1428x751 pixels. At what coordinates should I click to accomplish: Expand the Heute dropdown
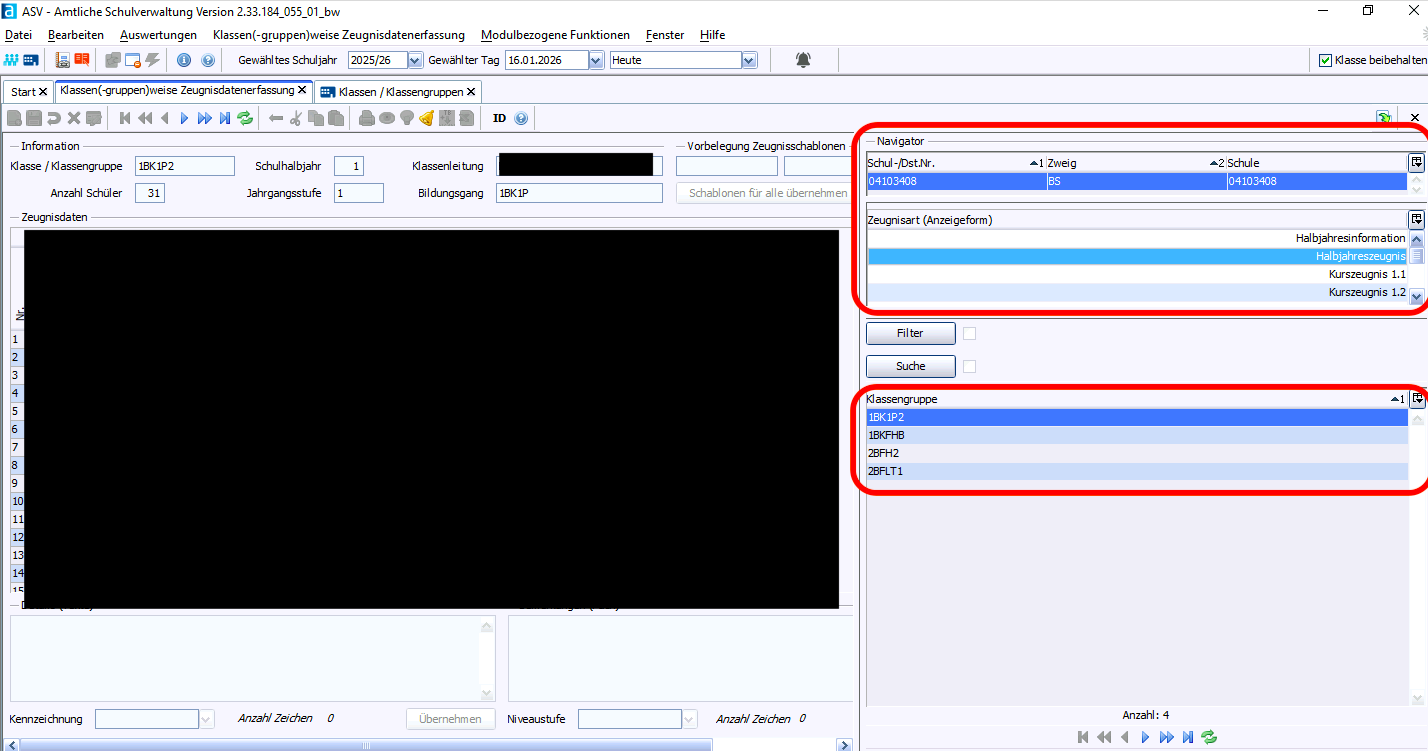coord(749,60)
